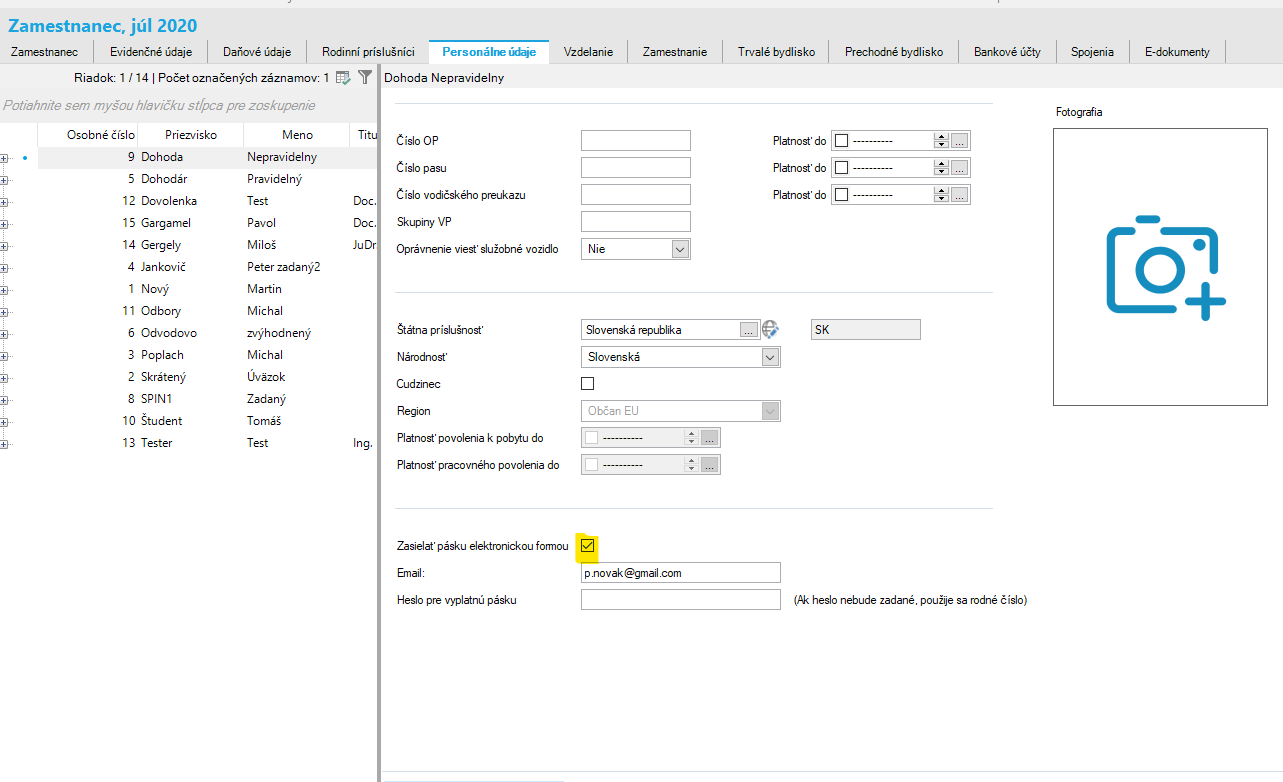The image size is (1283, 782).
Task: Click the Číslo OP input field
Action: [x=636, y=141]
